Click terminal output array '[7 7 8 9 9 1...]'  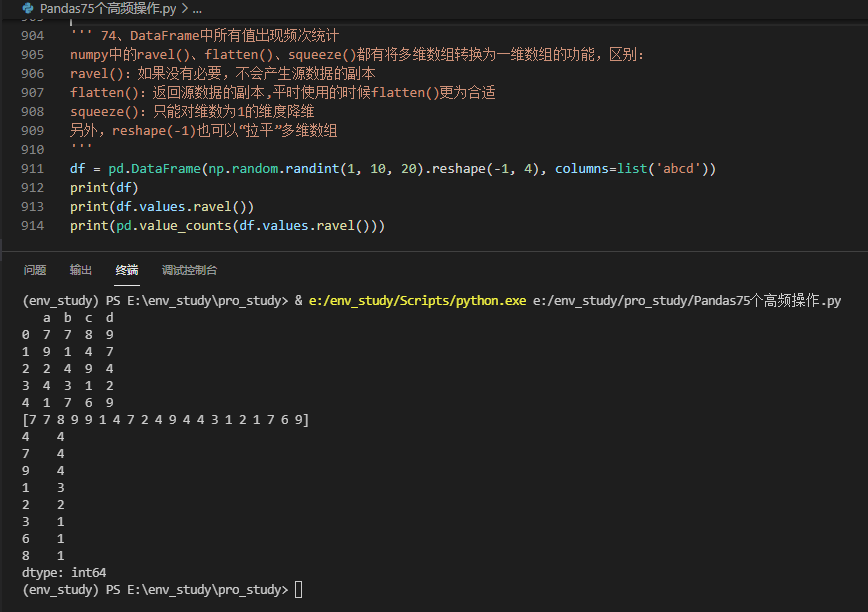coord(166,419)
